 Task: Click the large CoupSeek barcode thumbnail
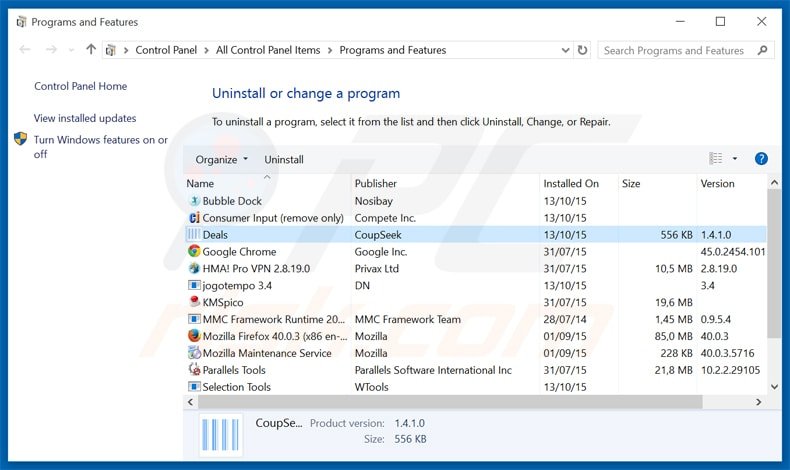tap(221, 434)
